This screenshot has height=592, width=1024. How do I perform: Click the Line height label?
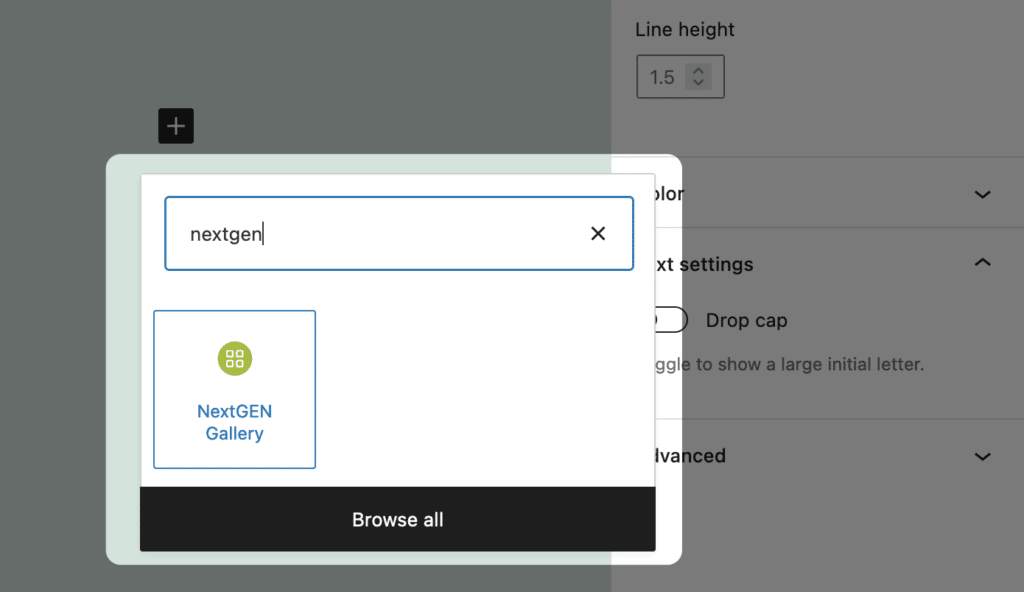point(684,29)
